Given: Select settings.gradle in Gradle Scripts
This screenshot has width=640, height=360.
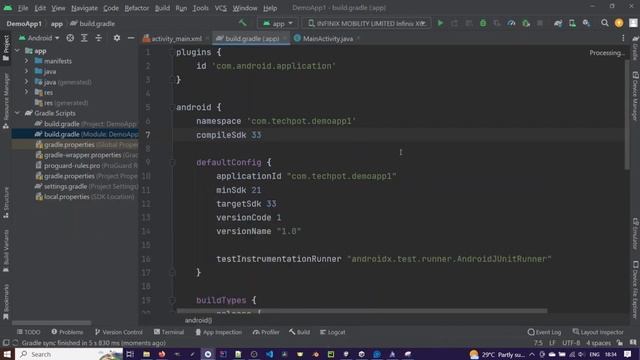Looking at the screenshot, I should click(87, 186).
